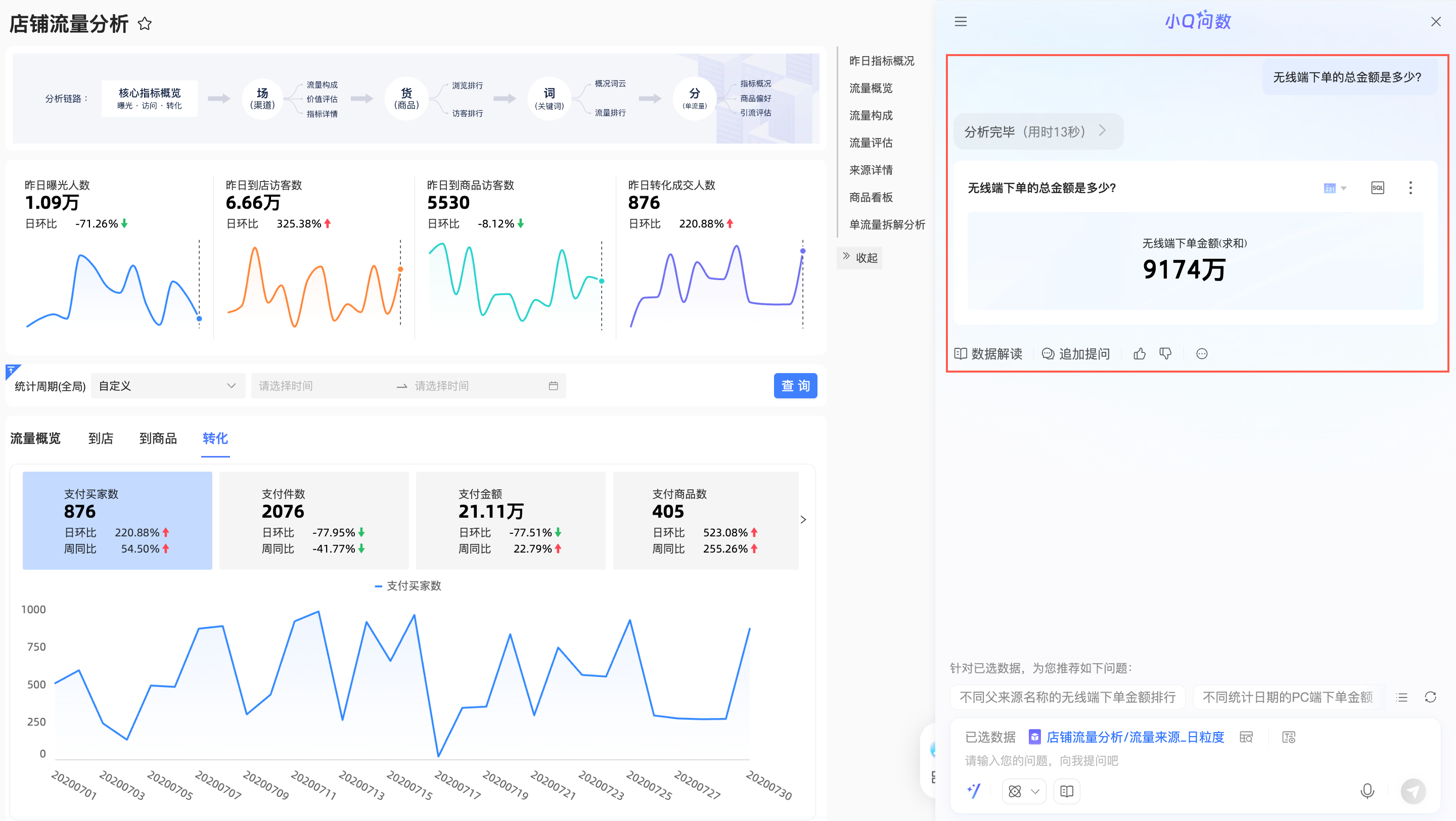Click the SQL view icon in the answer card

click(x=1378, y=188)
